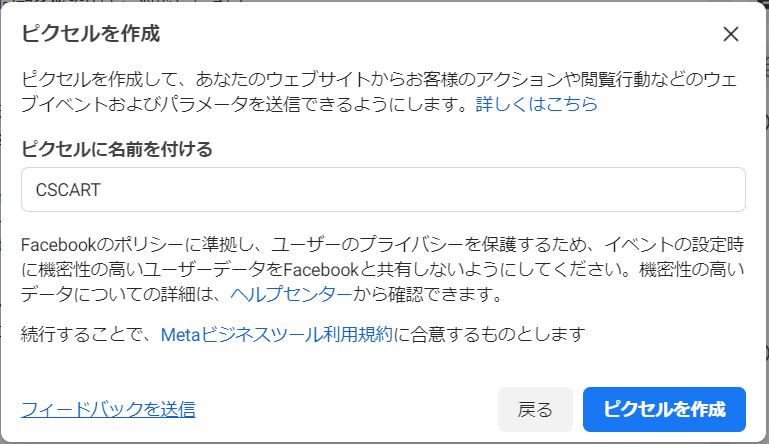Click blank header area left of X
This screenshot has width=769, height=444.
coord(450,34)
